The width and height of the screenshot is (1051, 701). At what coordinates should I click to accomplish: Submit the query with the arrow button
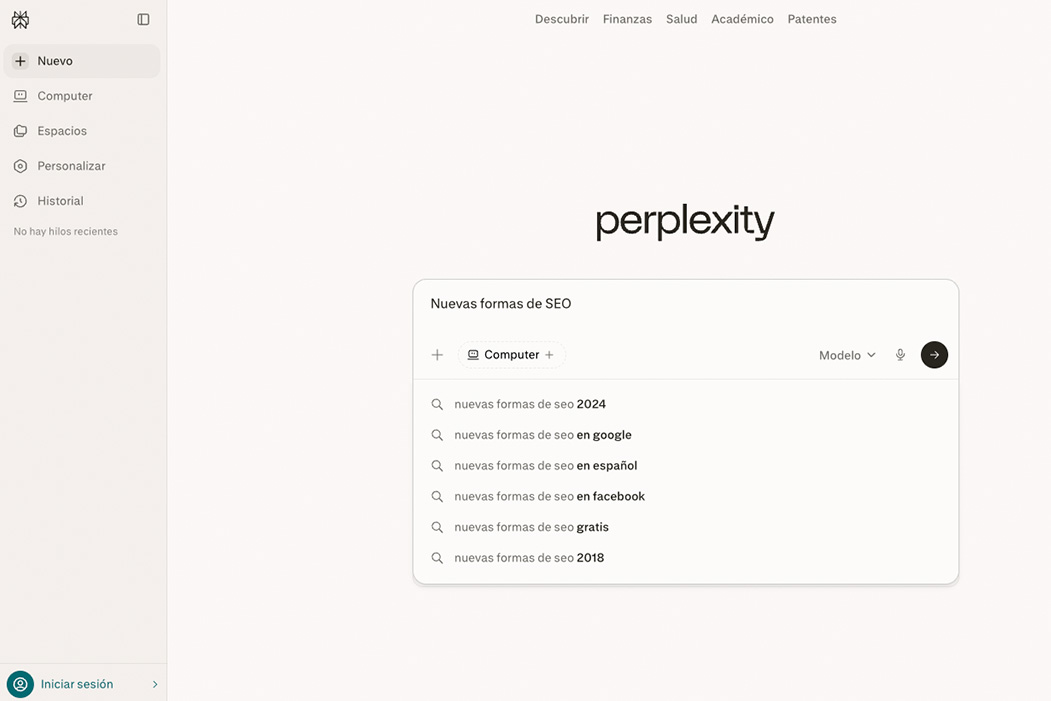pyautogui.click(x=934, y=354)
